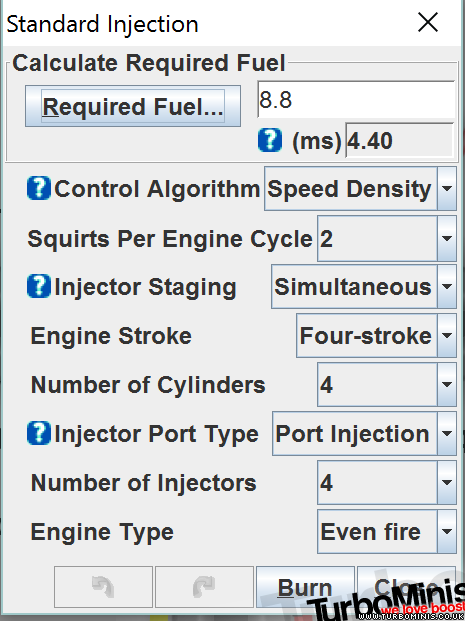Show help for Injector Port Type

pyautogui.click(x=39, y=433)
